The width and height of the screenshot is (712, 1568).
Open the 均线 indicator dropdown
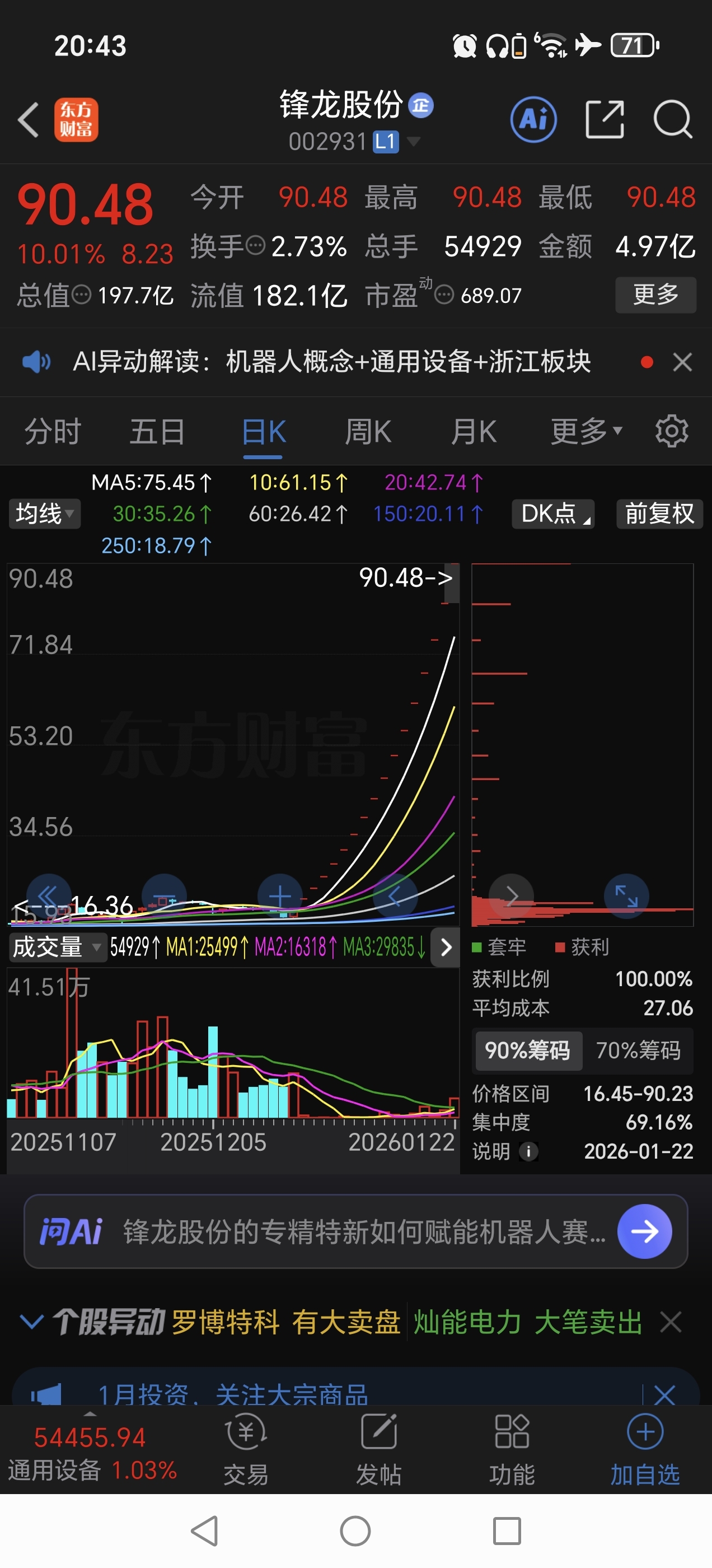[44, 514]
